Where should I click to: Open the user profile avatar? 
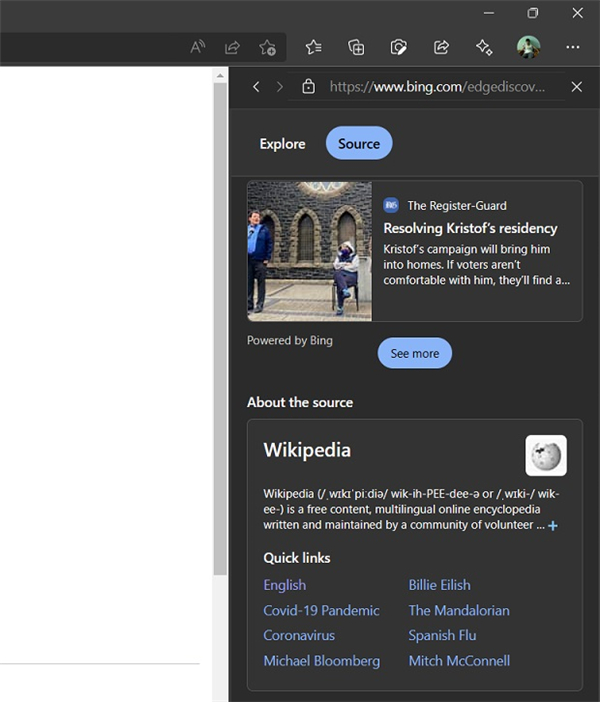(528, 47)
